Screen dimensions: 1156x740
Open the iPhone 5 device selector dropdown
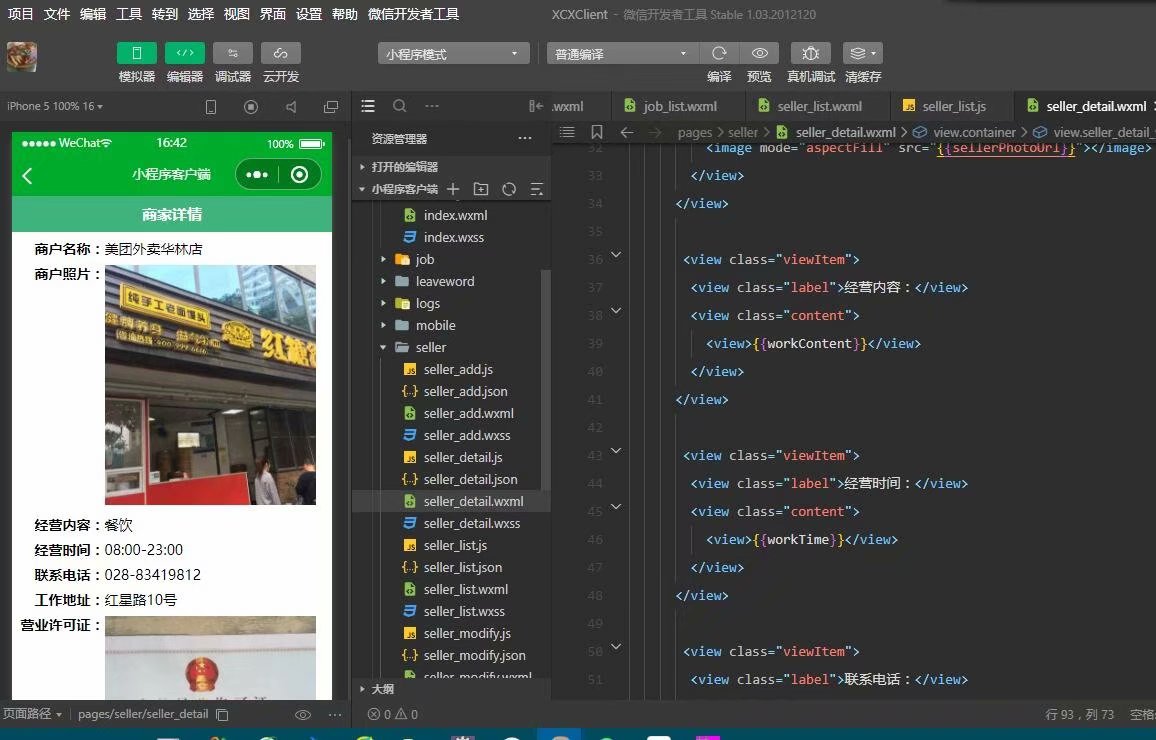(x=55, y=106)
